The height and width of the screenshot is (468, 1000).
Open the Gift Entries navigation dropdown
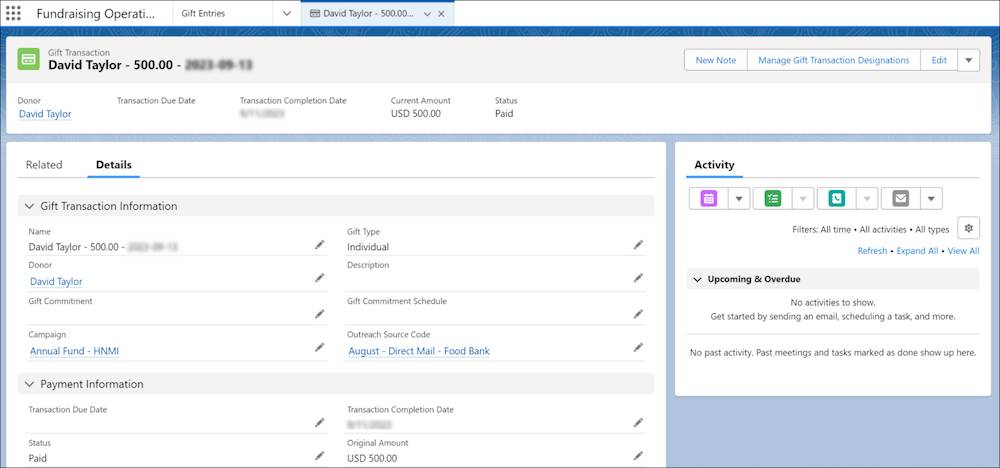click(286, 13)
